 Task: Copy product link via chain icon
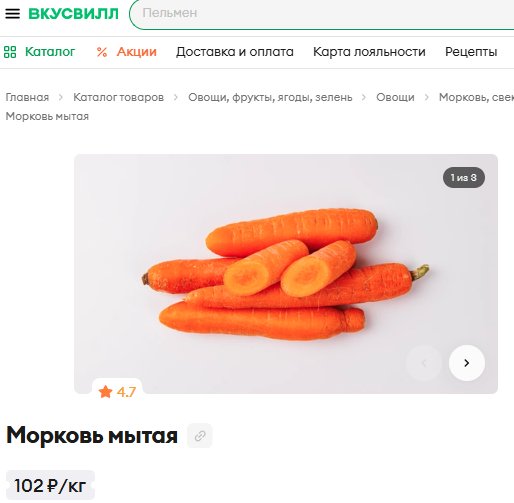click(x=200, y=436)
